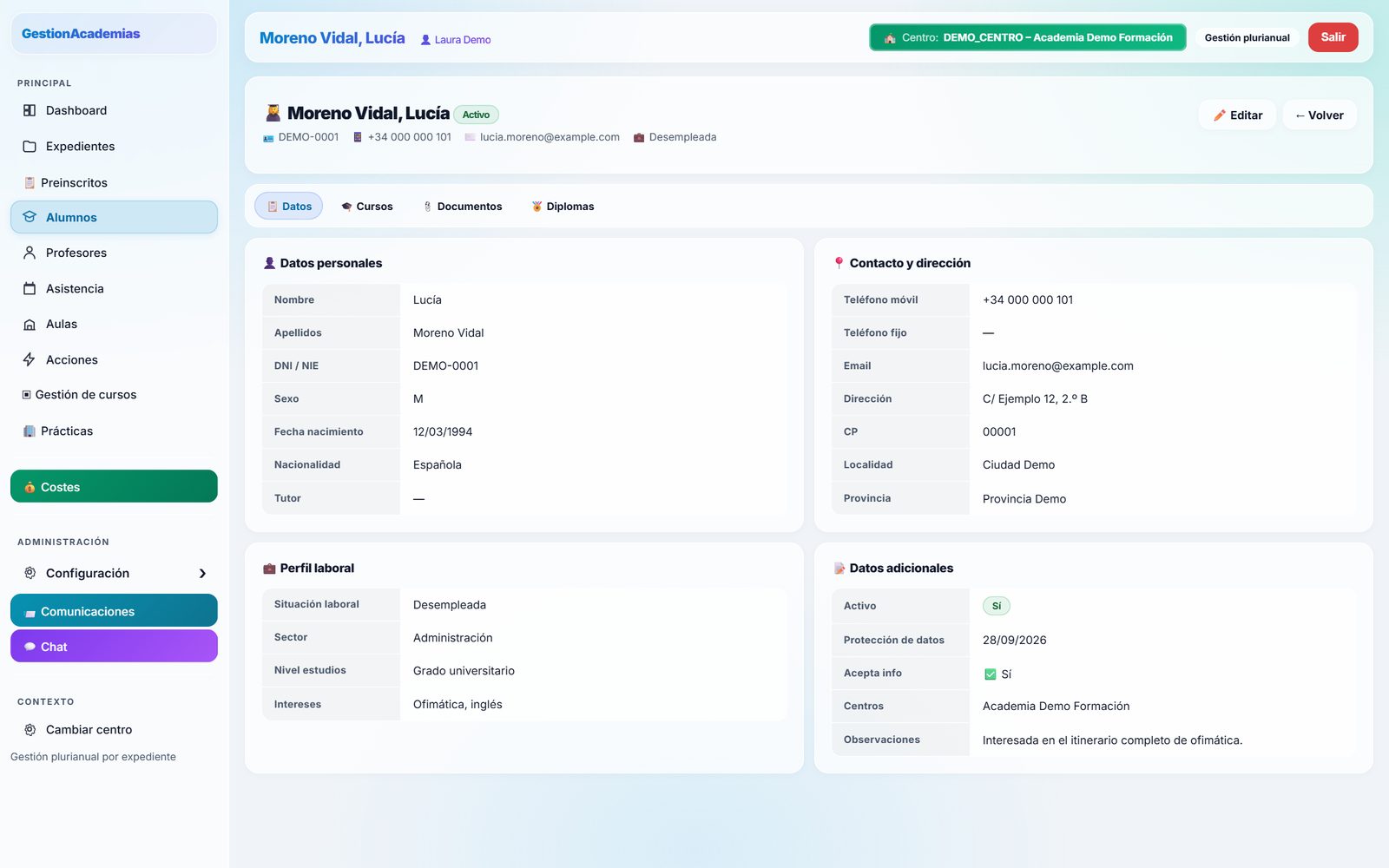Image resolution: width=1389 pixels, height=868 pixels.
Task: Click the Chat speech bubble icon
Action: (30, 647)
